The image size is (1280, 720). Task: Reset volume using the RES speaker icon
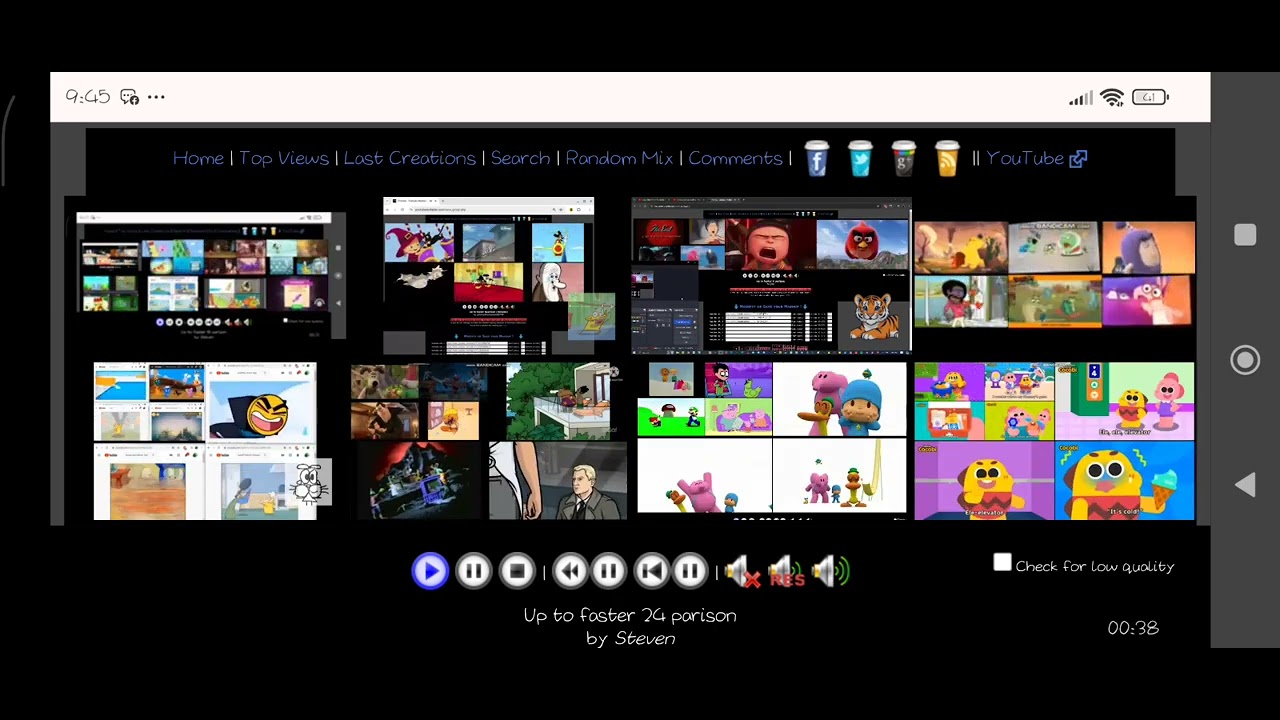[x=785, y=572]
